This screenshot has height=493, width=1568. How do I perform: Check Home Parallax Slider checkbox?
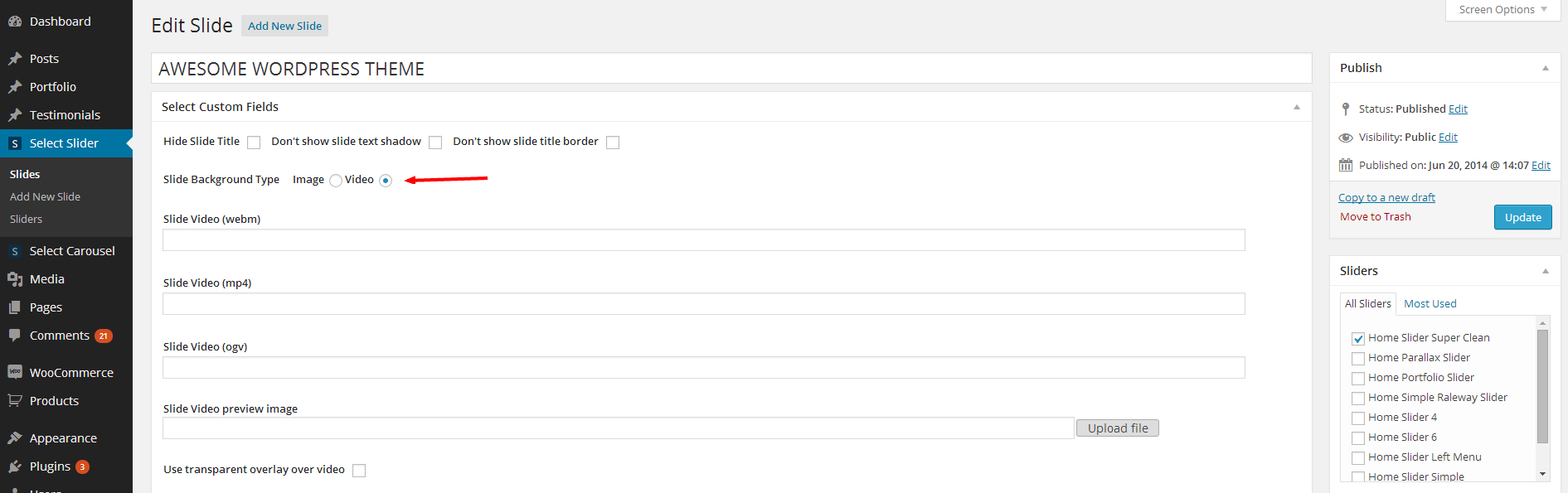tap(1358, 359)
